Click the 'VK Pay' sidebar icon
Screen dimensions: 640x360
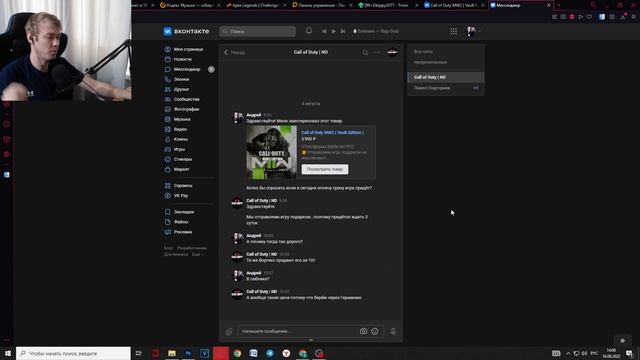167,196
